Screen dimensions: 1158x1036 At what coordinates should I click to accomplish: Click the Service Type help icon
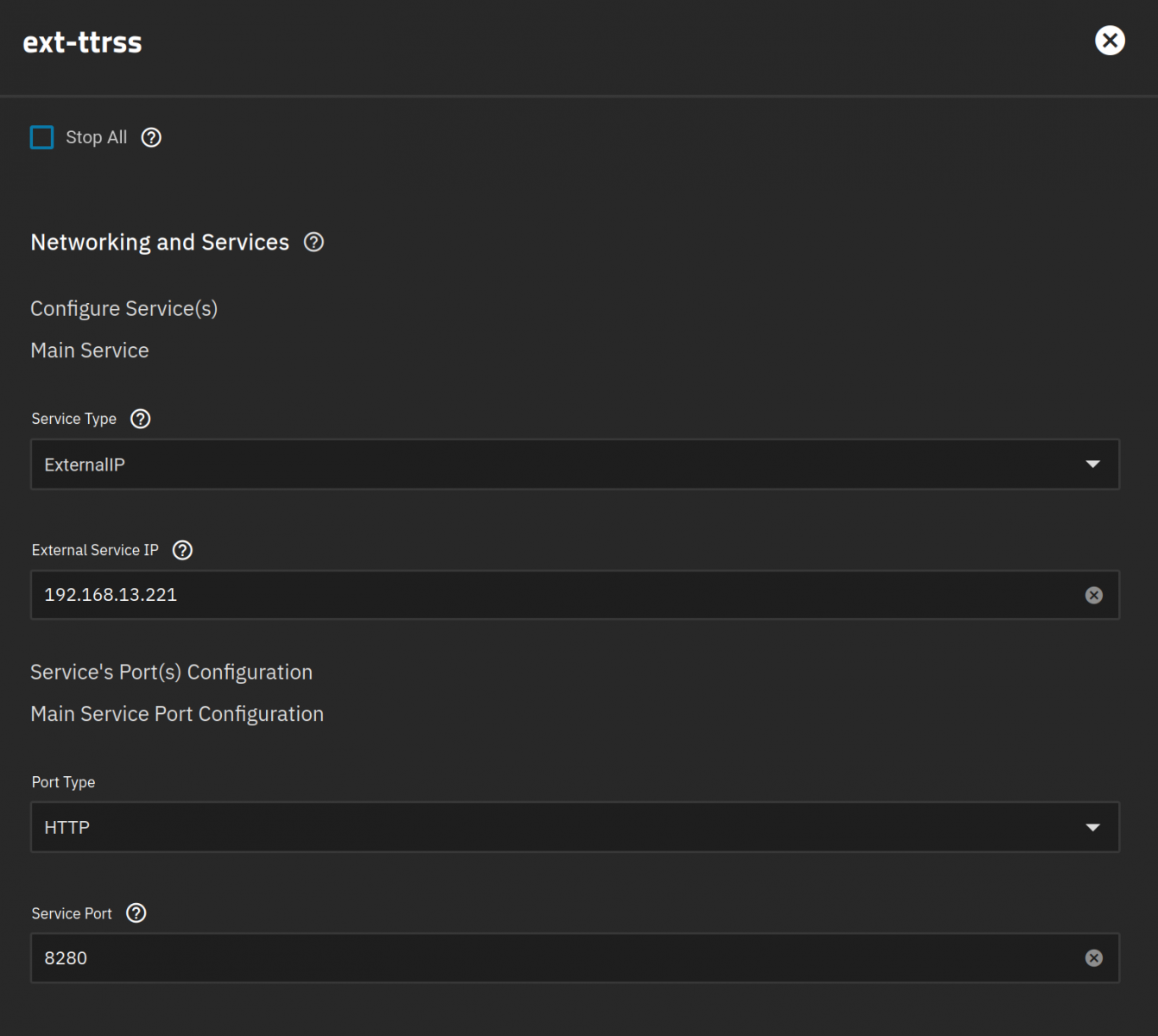(140, 419)
